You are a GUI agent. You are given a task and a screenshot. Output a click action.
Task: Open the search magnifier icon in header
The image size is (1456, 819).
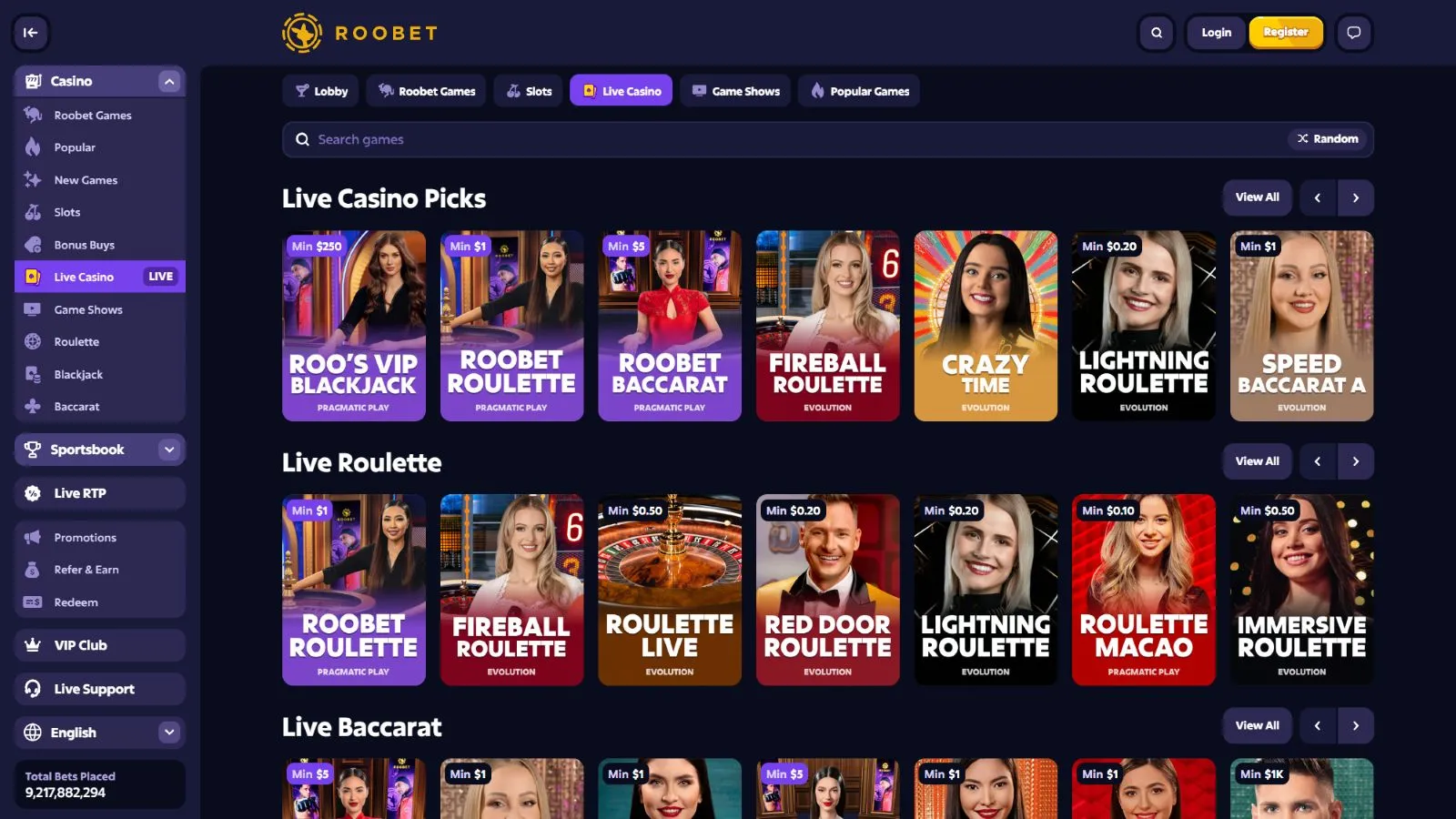tap(1156, 33)
